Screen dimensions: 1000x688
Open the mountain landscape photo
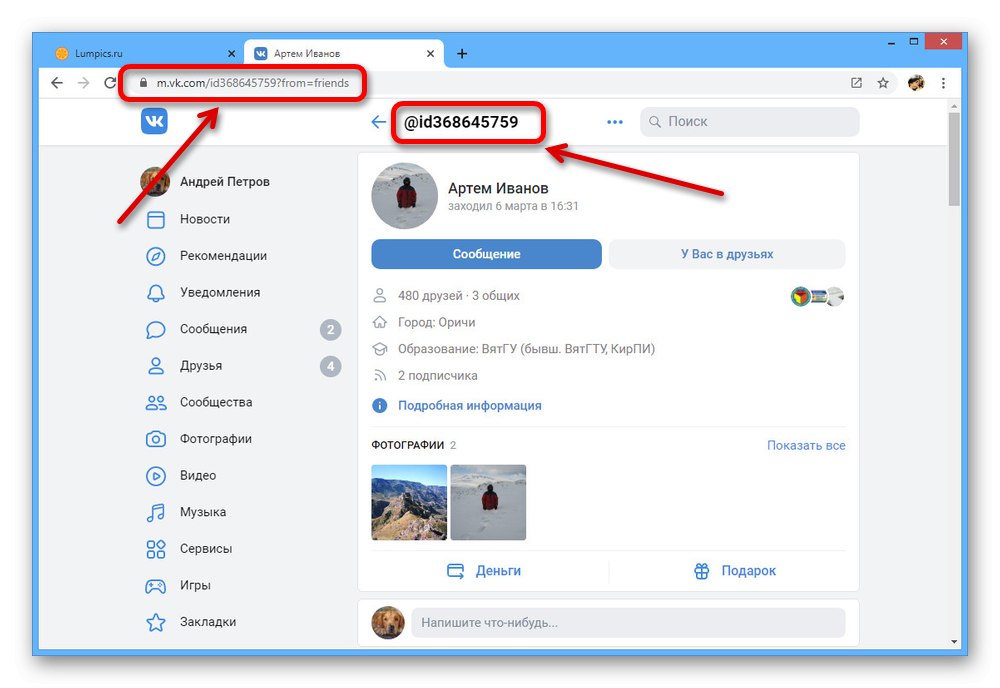pyautogui.click(x=409, y=502)
